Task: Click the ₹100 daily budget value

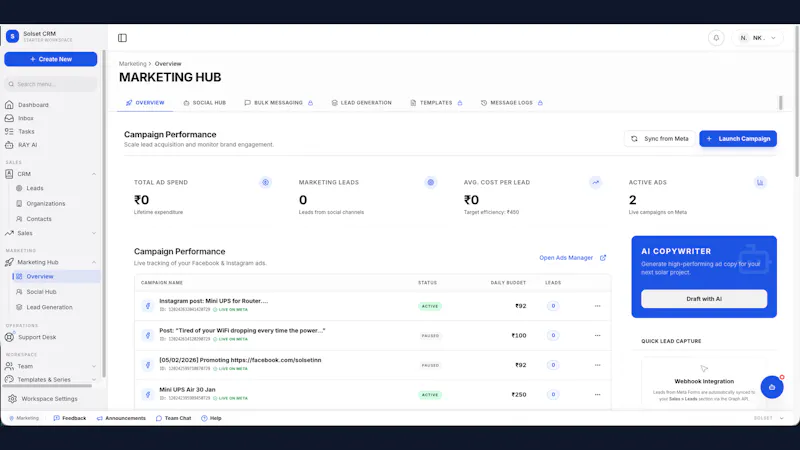Action: click(519, 336)
